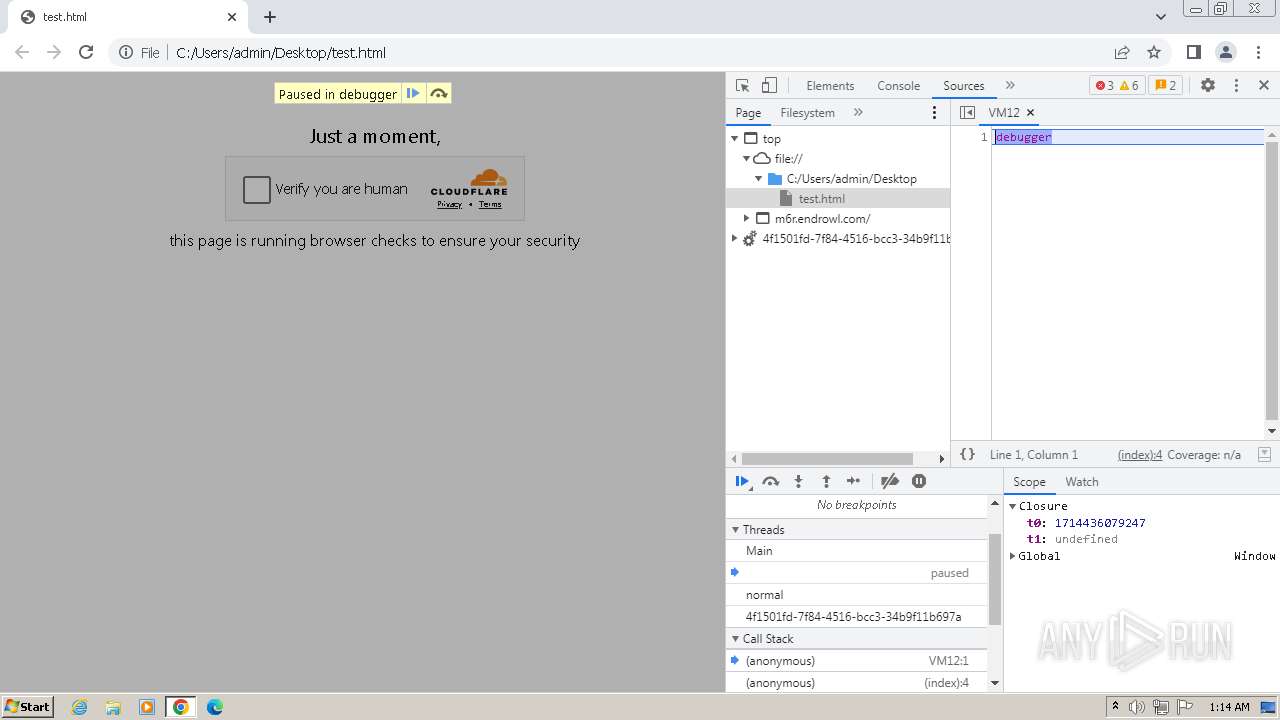Open errors and warnings counter

(x=1117, y=86)
